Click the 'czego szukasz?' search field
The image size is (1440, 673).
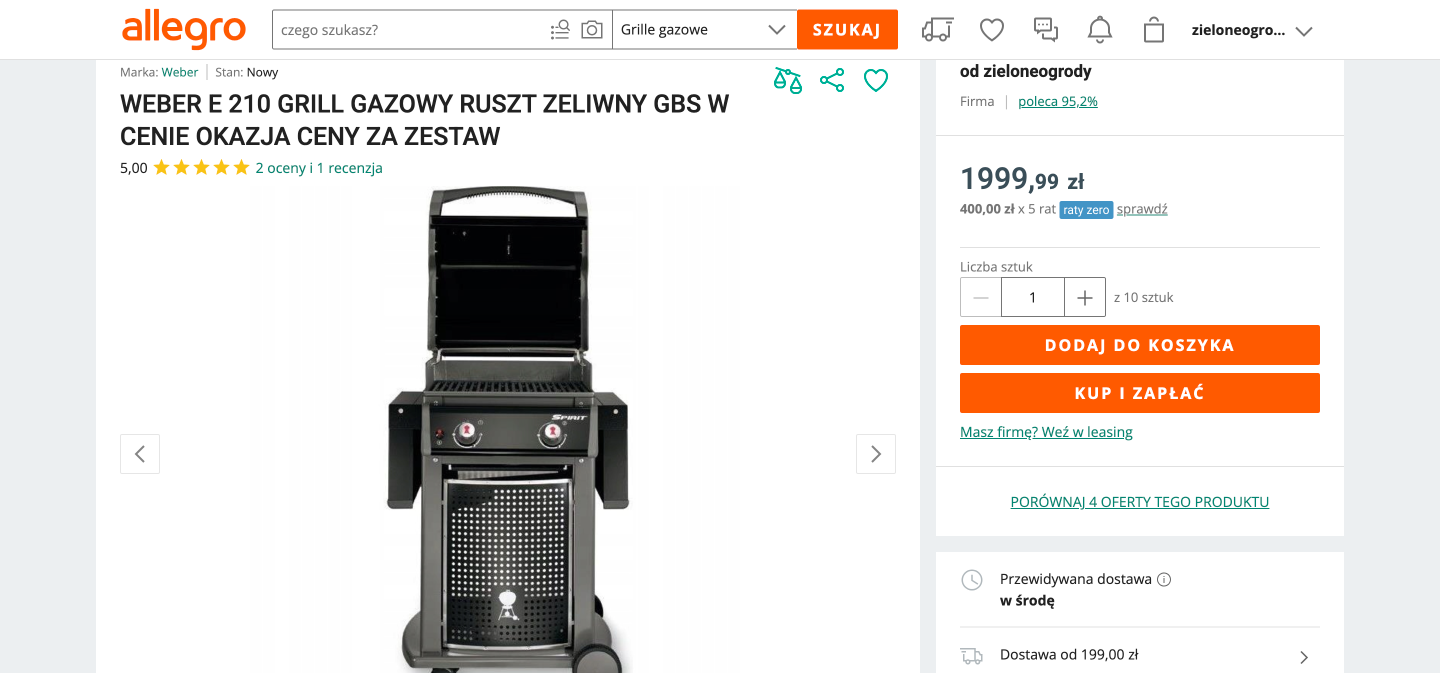click(410, 30)
